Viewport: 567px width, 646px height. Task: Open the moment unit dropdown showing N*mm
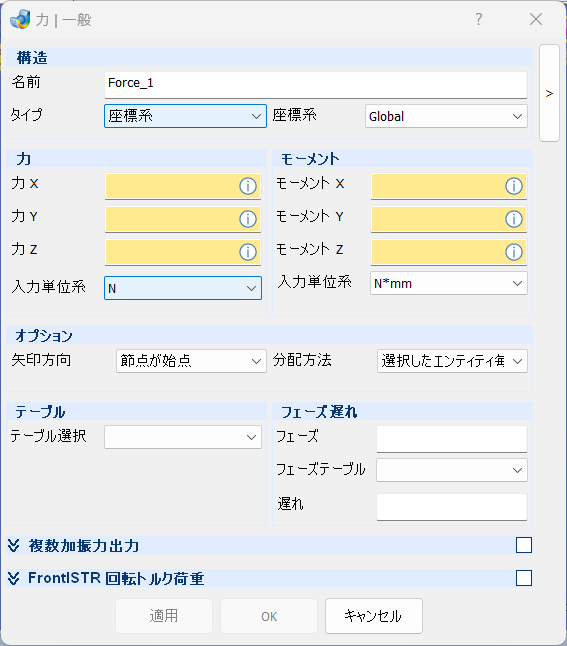click(449, 283)
